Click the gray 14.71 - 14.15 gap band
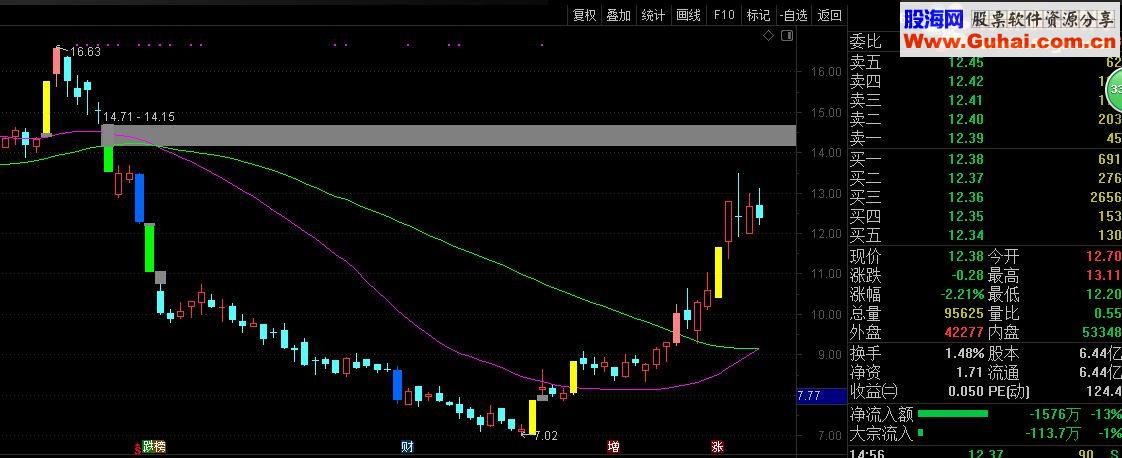This screenshot has width=1122, height=458. (449, 135)
